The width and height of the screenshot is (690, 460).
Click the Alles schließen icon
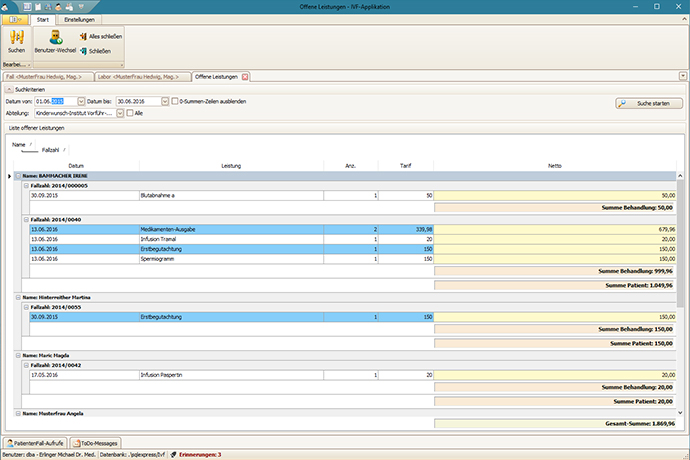83,37
